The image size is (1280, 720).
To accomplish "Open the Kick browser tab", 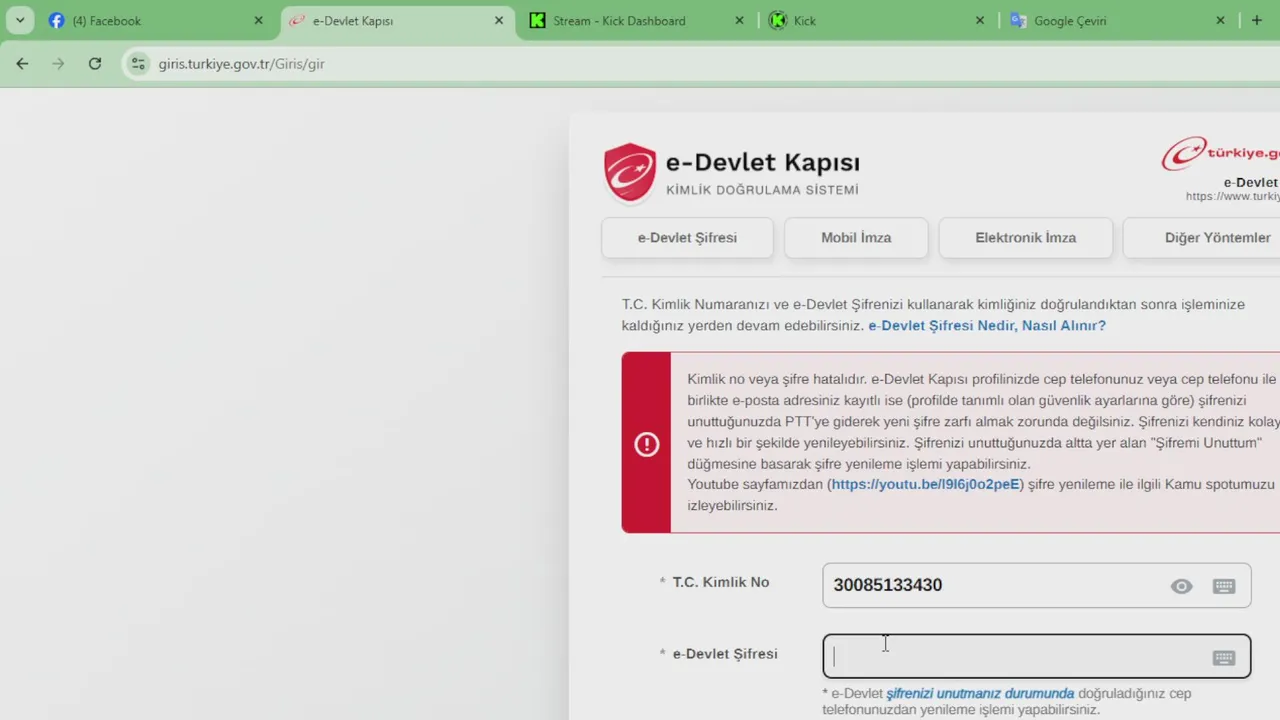I will pyautogui.click(x=877, y=20).
